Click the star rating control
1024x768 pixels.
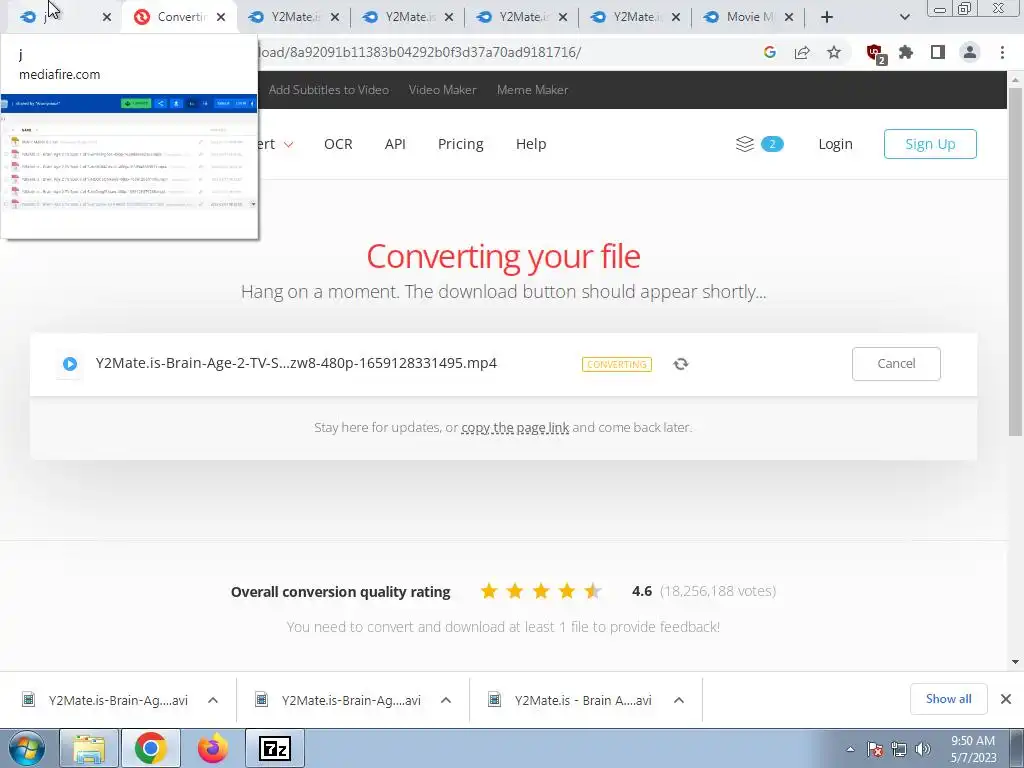click(x=541, y=592)
